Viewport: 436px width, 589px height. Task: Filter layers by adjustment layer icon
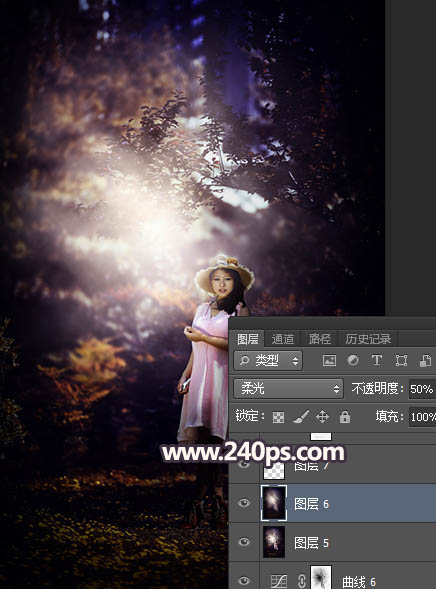click(353, 360)
